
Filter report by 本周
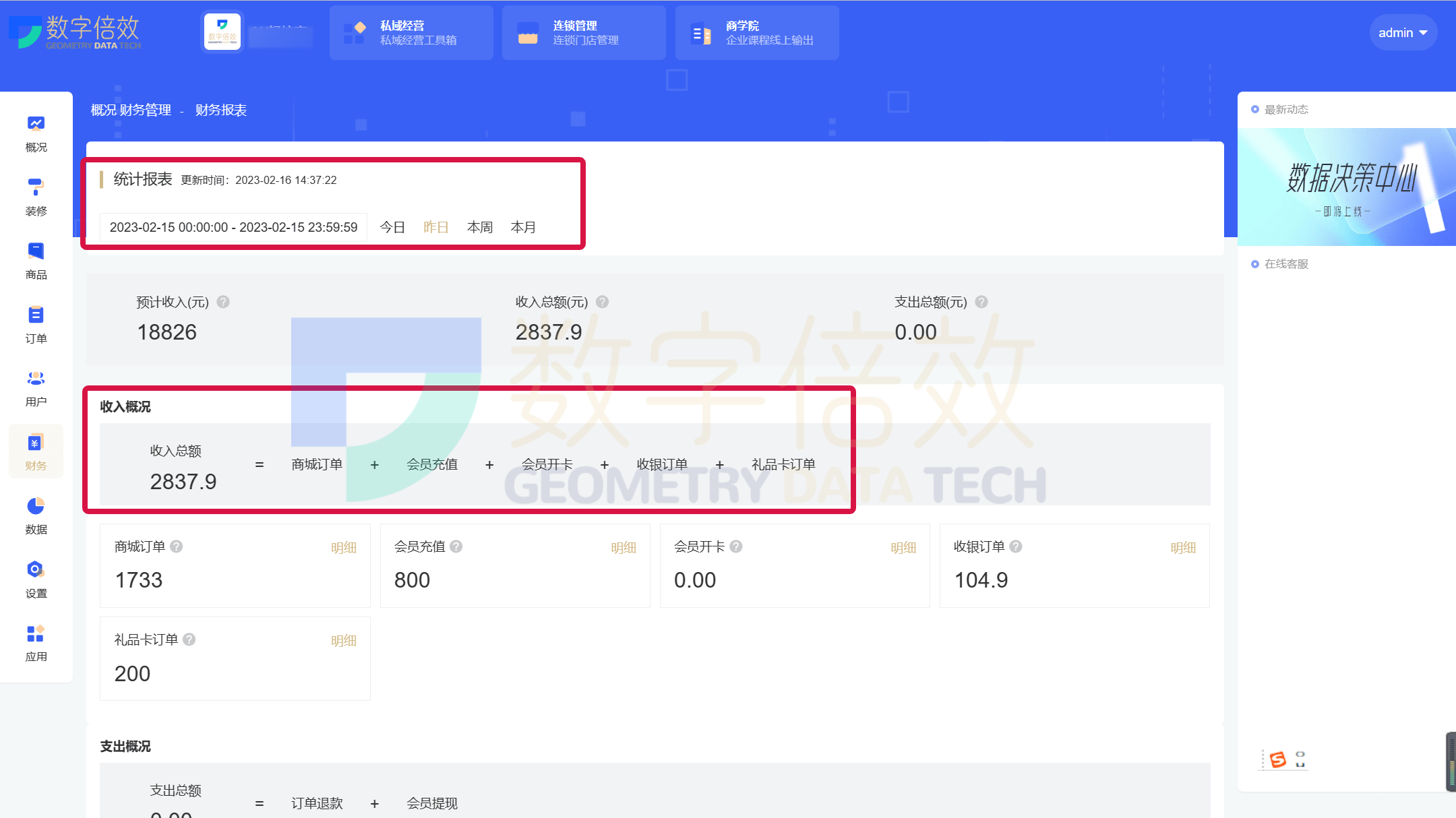click(x=480, y=227)
